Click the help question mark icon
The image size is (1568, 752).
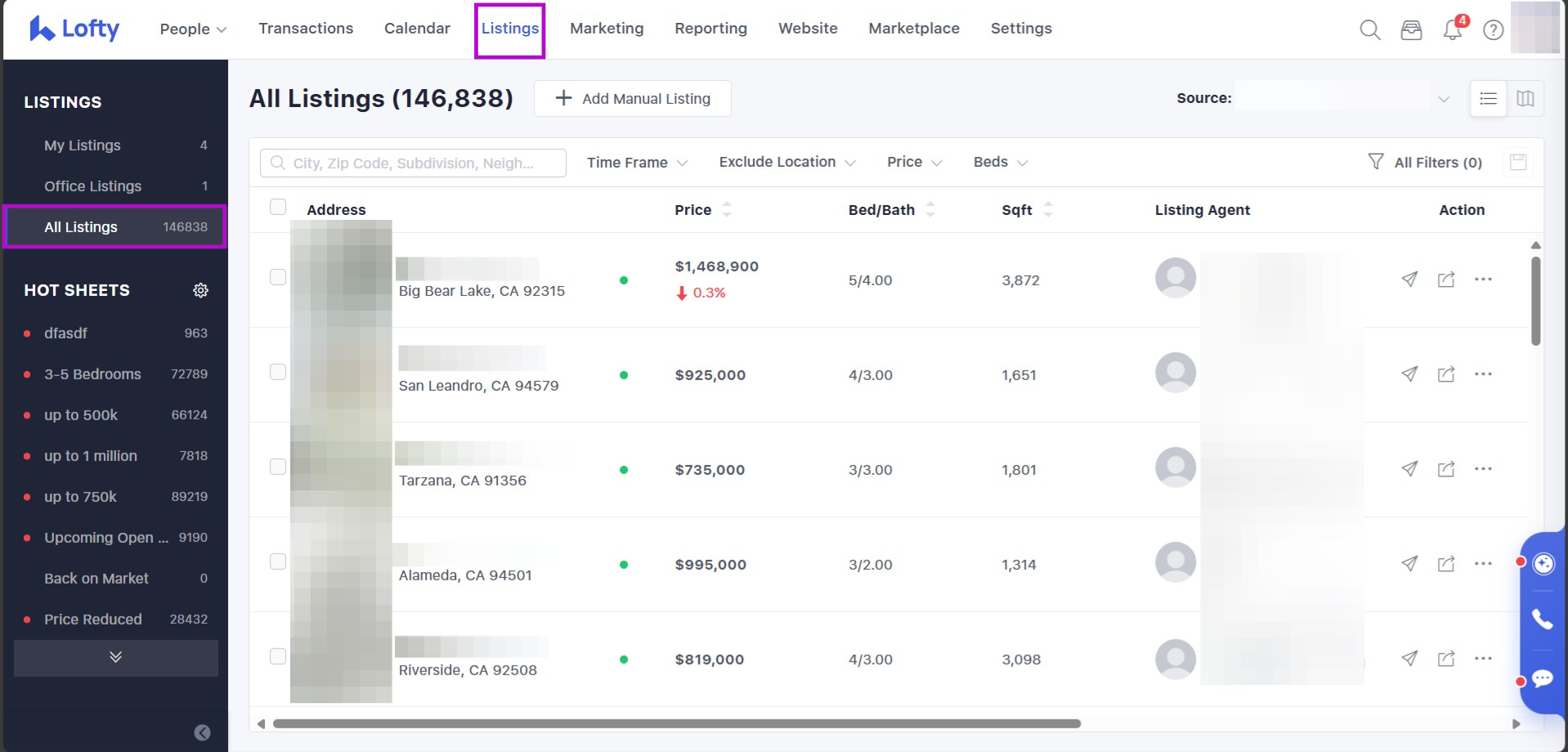click(1493, 30)
